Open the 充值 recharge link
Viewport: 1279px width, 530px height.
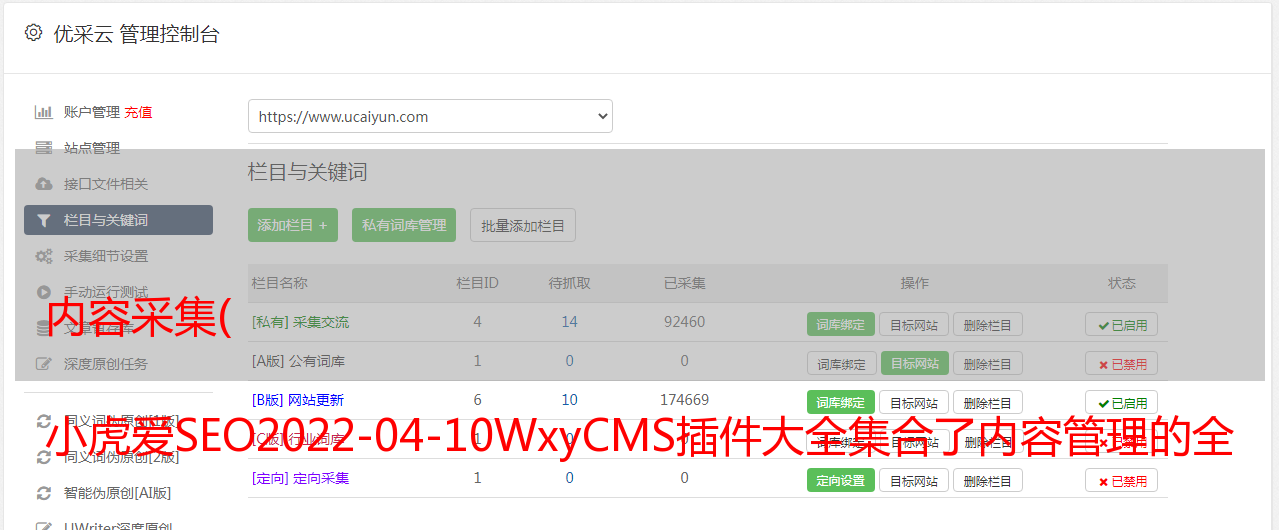139,112
